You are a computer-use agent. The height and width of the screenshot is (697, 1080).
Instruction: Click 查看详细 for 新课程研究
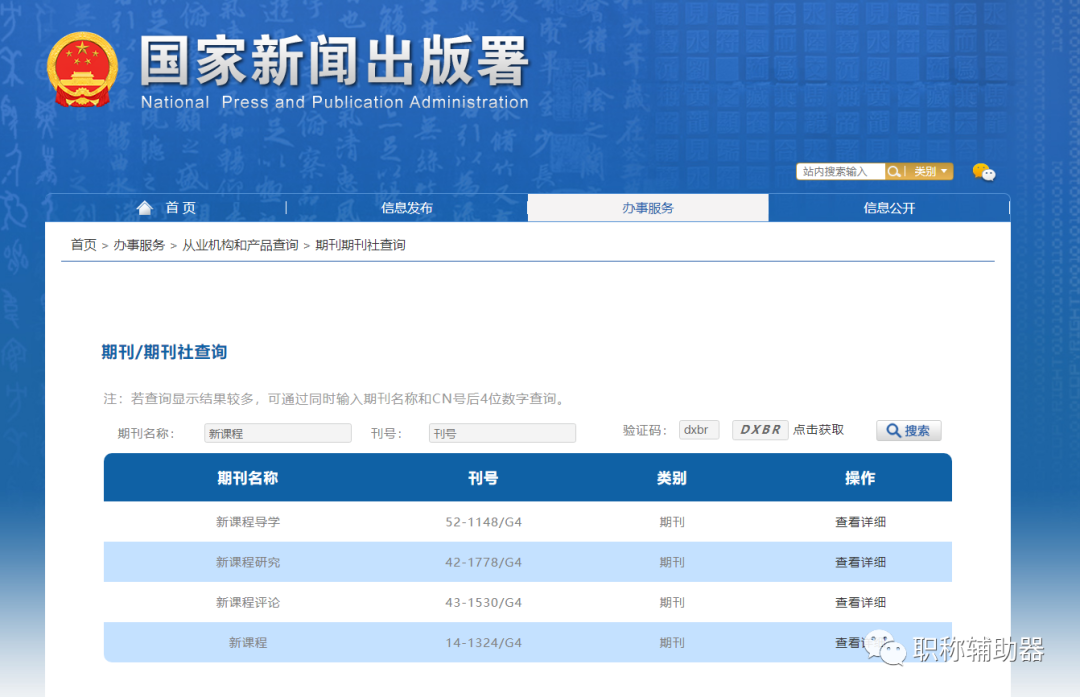tap(859, 562)
